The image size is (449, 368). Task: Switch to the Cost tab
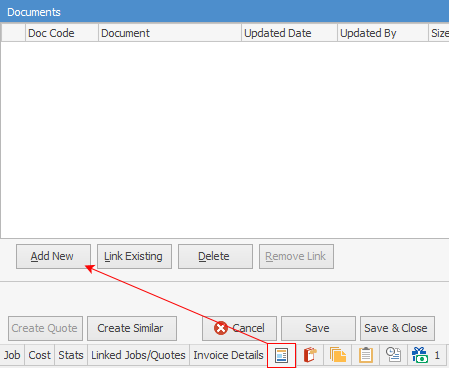tap(39, 355)
